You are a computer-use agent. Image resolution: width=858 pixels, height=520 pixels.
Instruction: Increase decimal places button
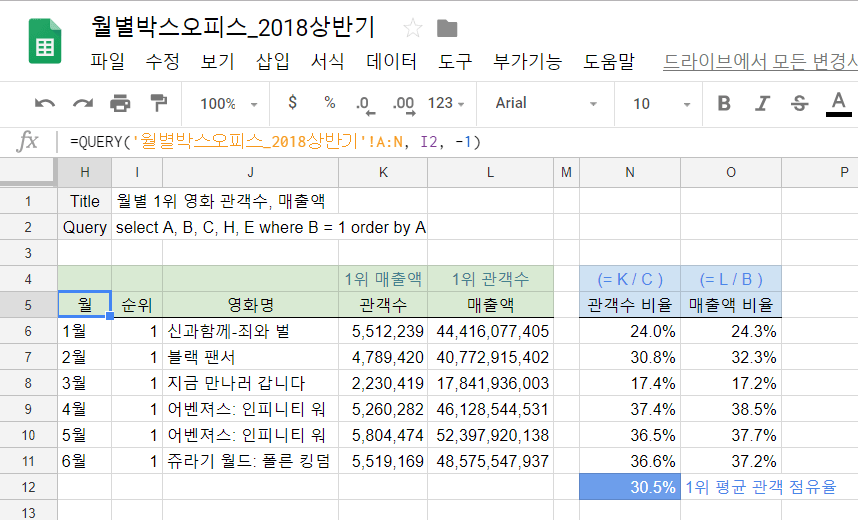tap(403, 103)
